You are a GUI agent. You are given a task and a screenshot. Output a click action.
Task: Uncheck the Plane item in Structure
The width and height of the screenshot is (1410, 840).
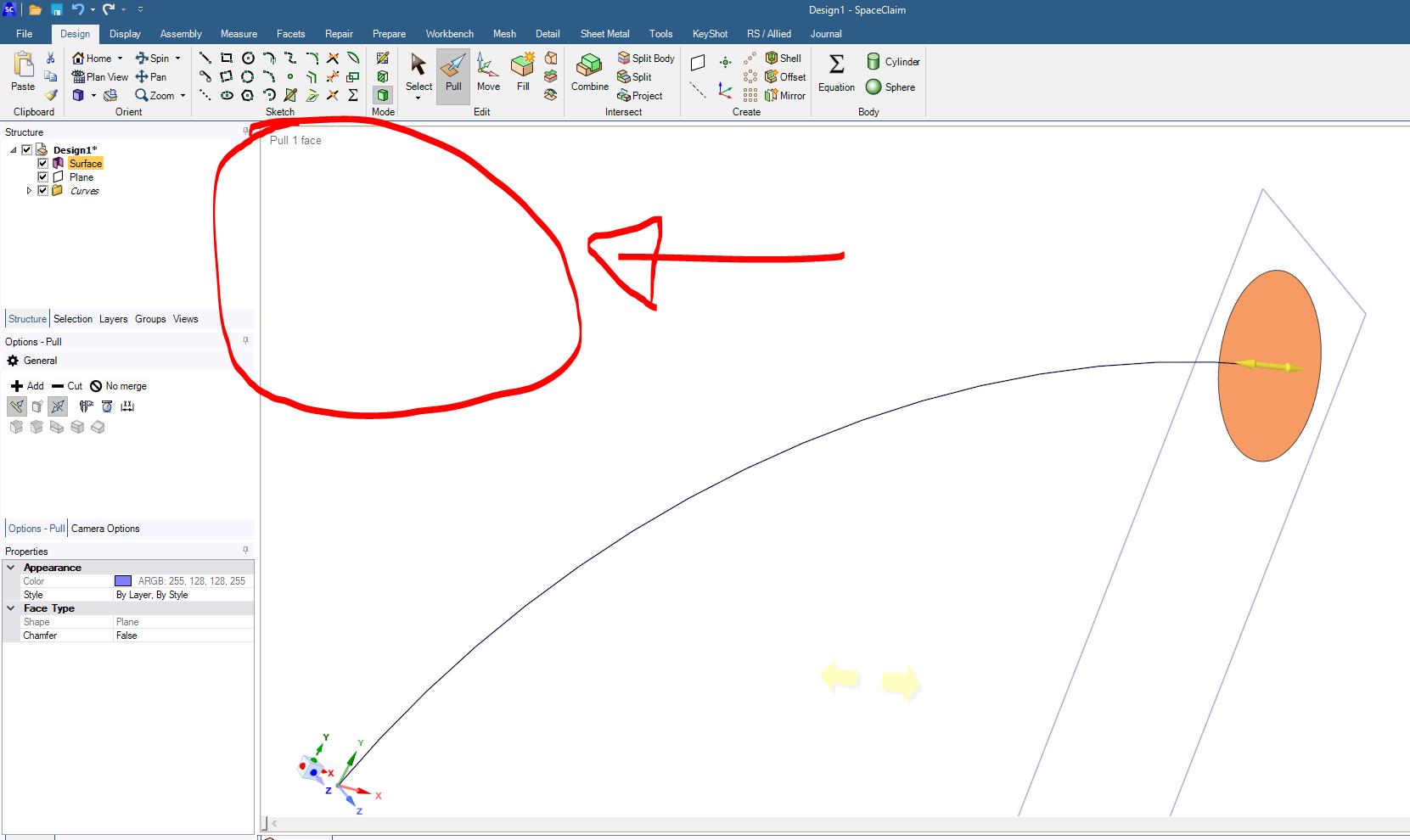tap(43, 176)
